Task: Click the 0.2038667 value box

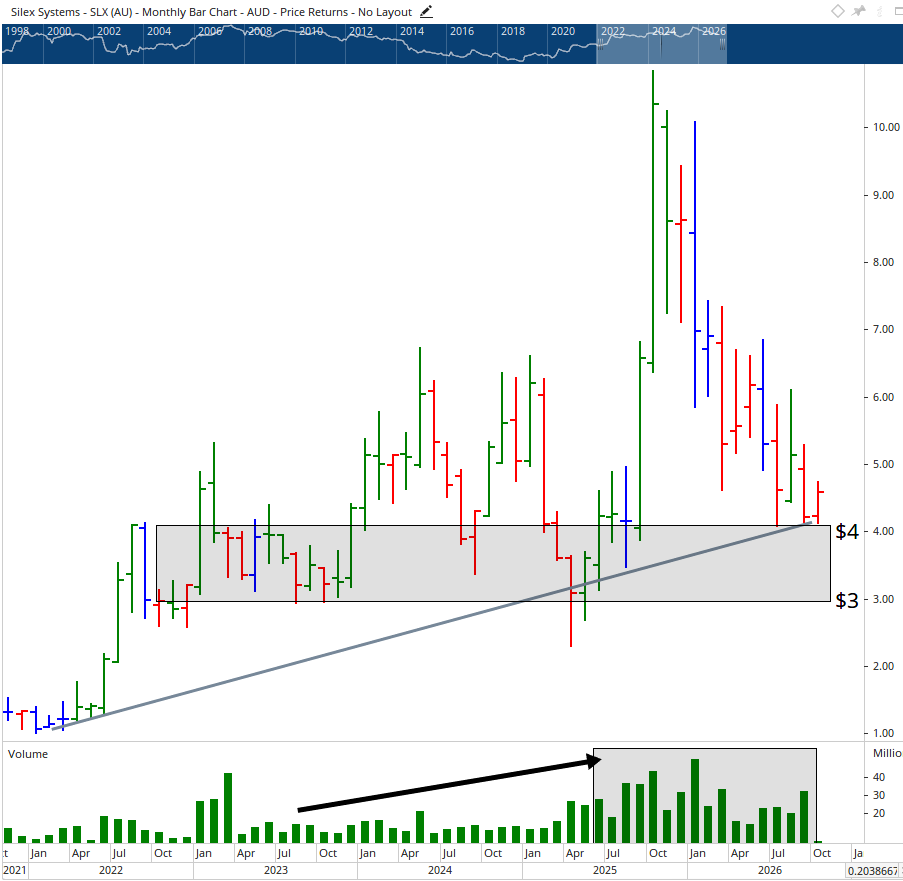Action: coord(872,871)
